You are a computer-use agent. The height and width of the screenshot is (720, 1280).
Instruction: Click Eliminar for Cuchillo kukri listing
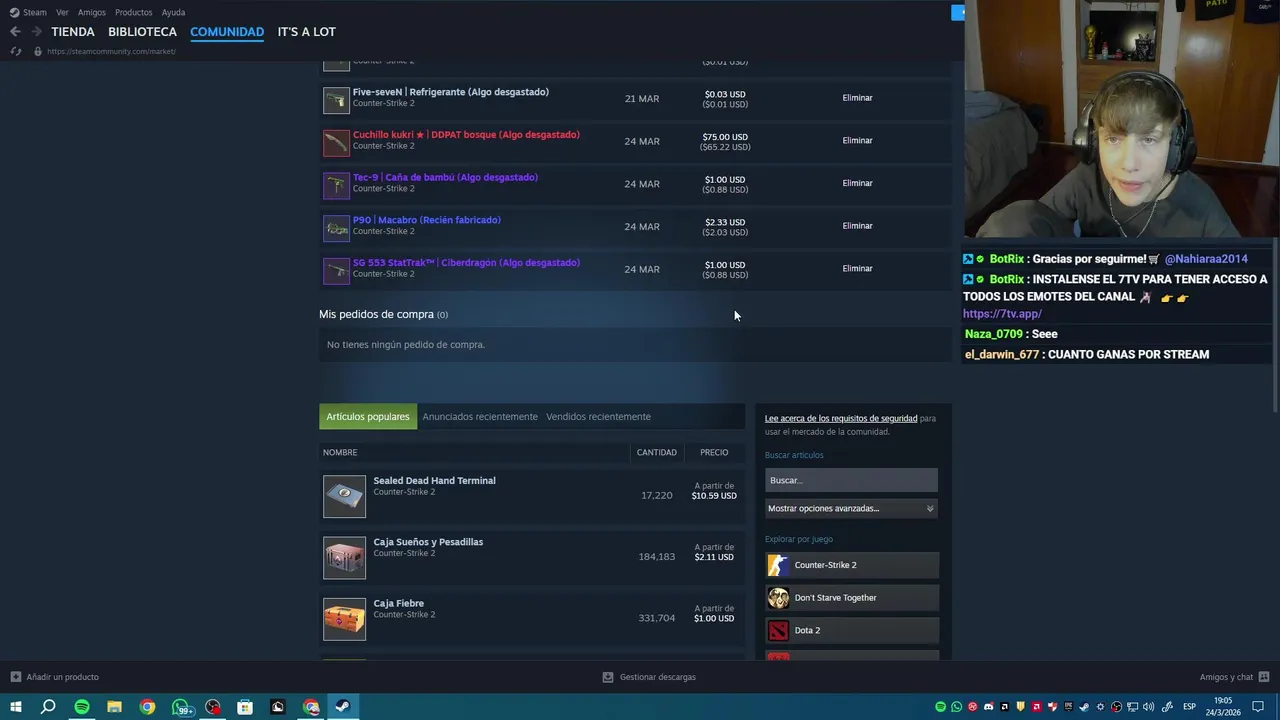[x=857, y=141]
